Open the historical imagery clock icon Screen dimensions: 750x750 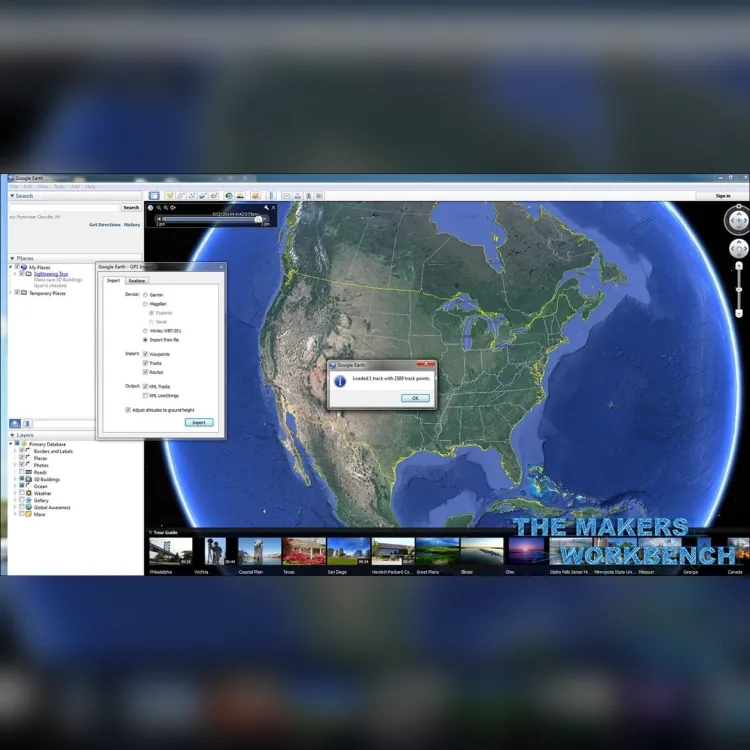pyautogui.click(x=229, y=196)
